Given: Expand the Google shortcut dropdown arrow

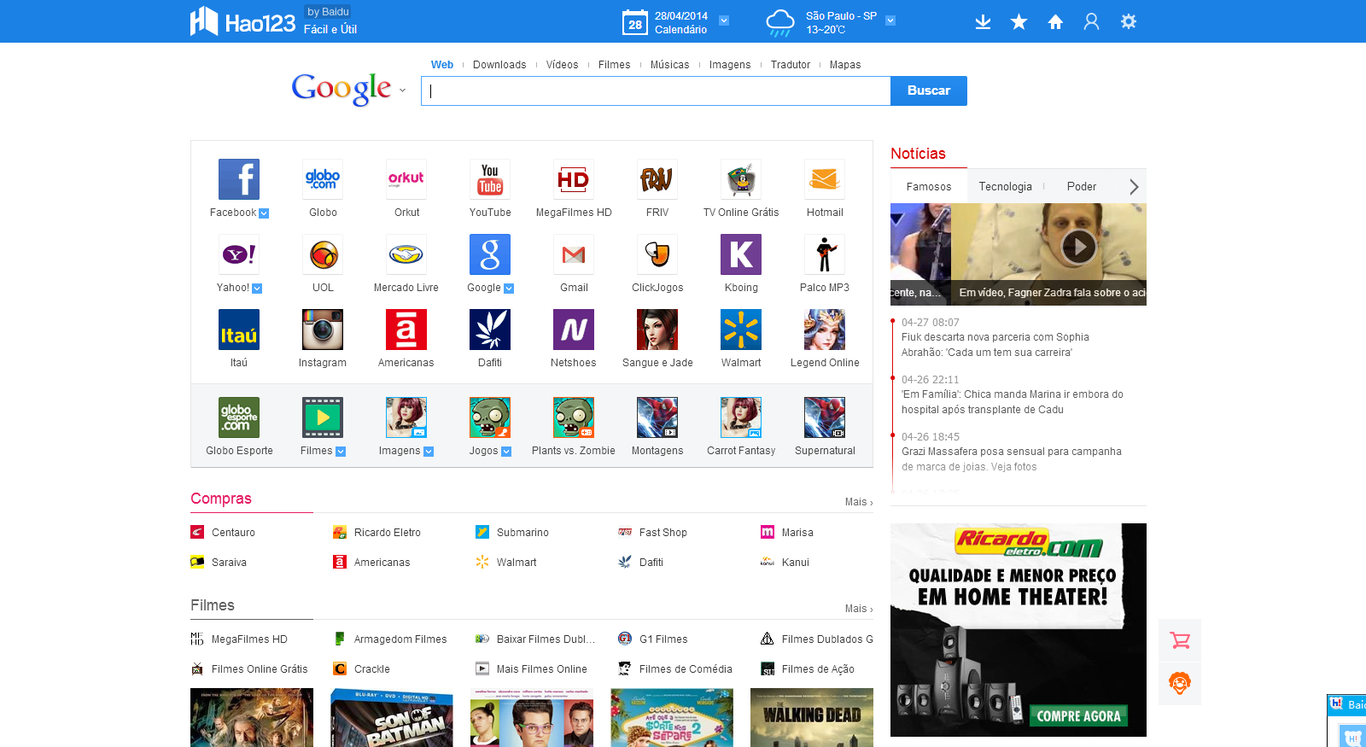Looking at the screenshot, I should 509,288.
